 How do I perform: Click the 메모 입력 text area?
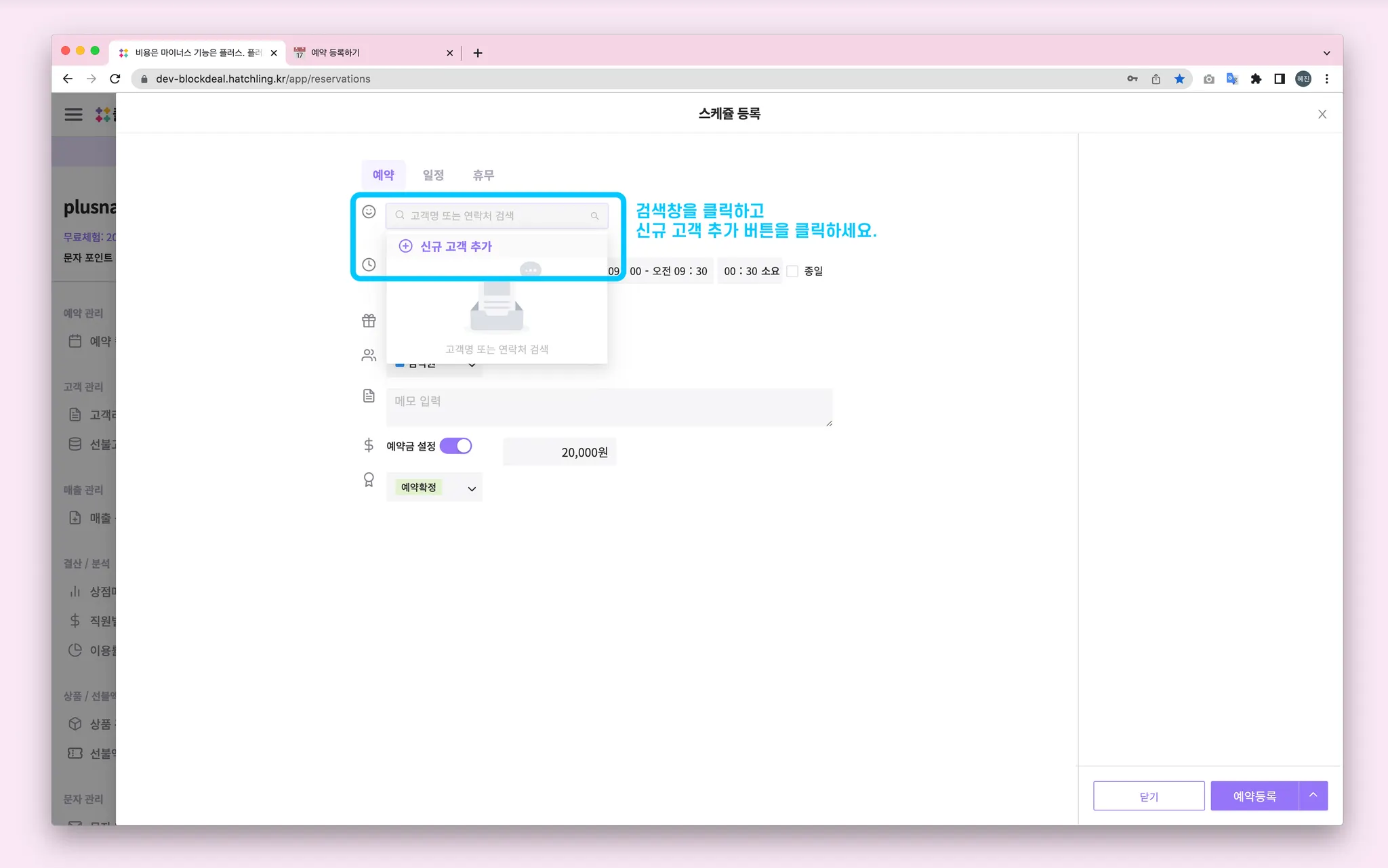point(609,407)
